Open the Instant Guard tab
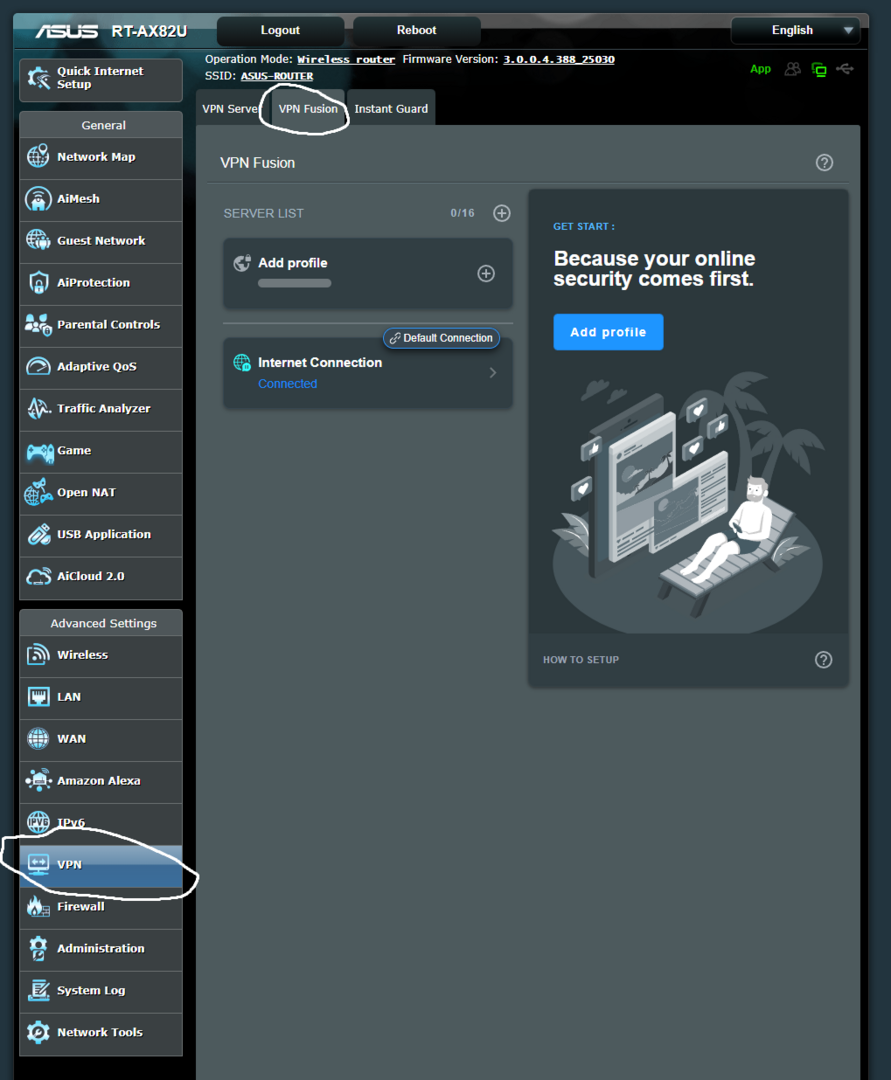 390,107
